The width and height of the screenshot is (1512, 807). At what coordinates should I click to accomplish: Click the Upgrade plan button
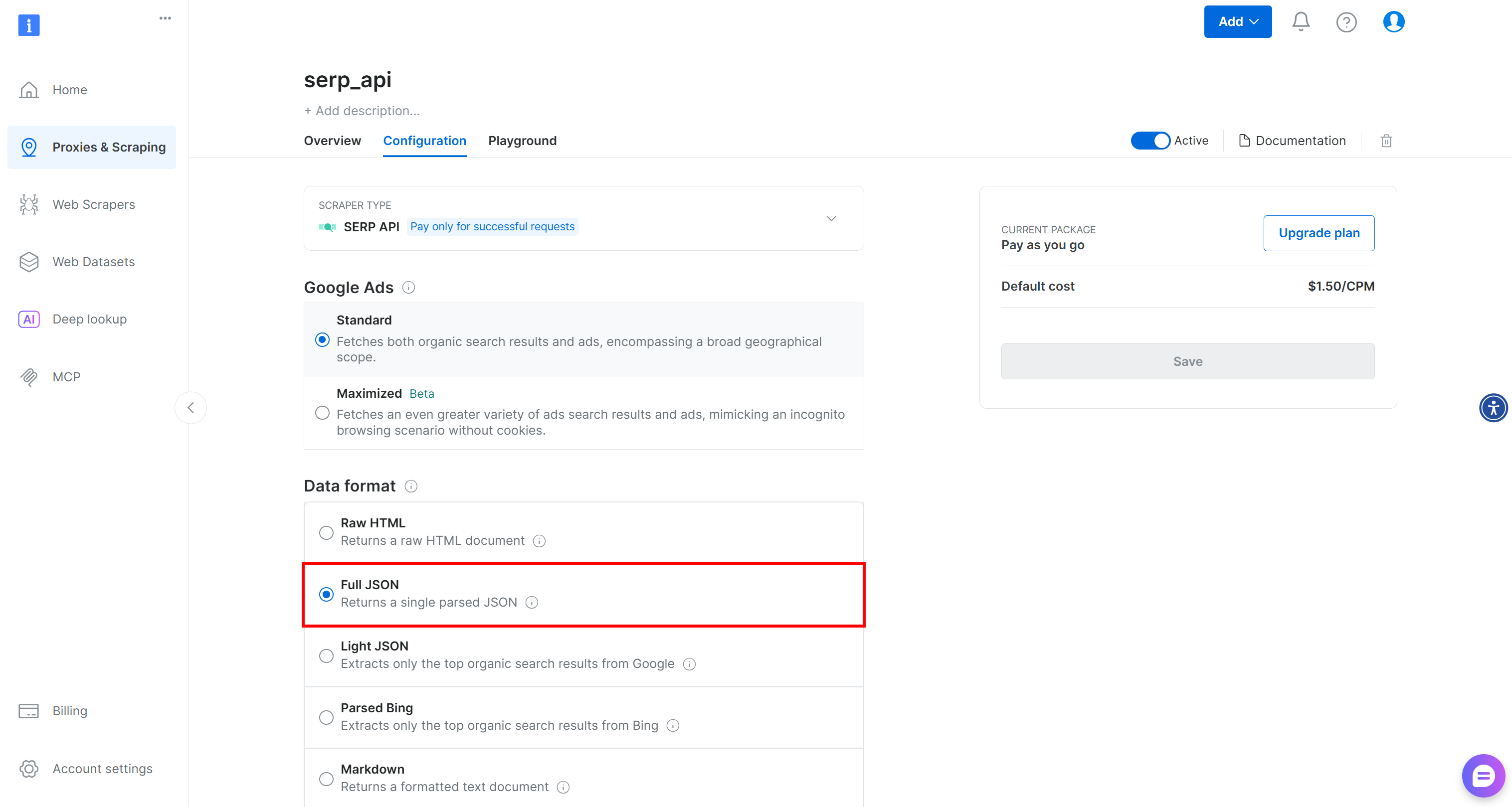1319,233
